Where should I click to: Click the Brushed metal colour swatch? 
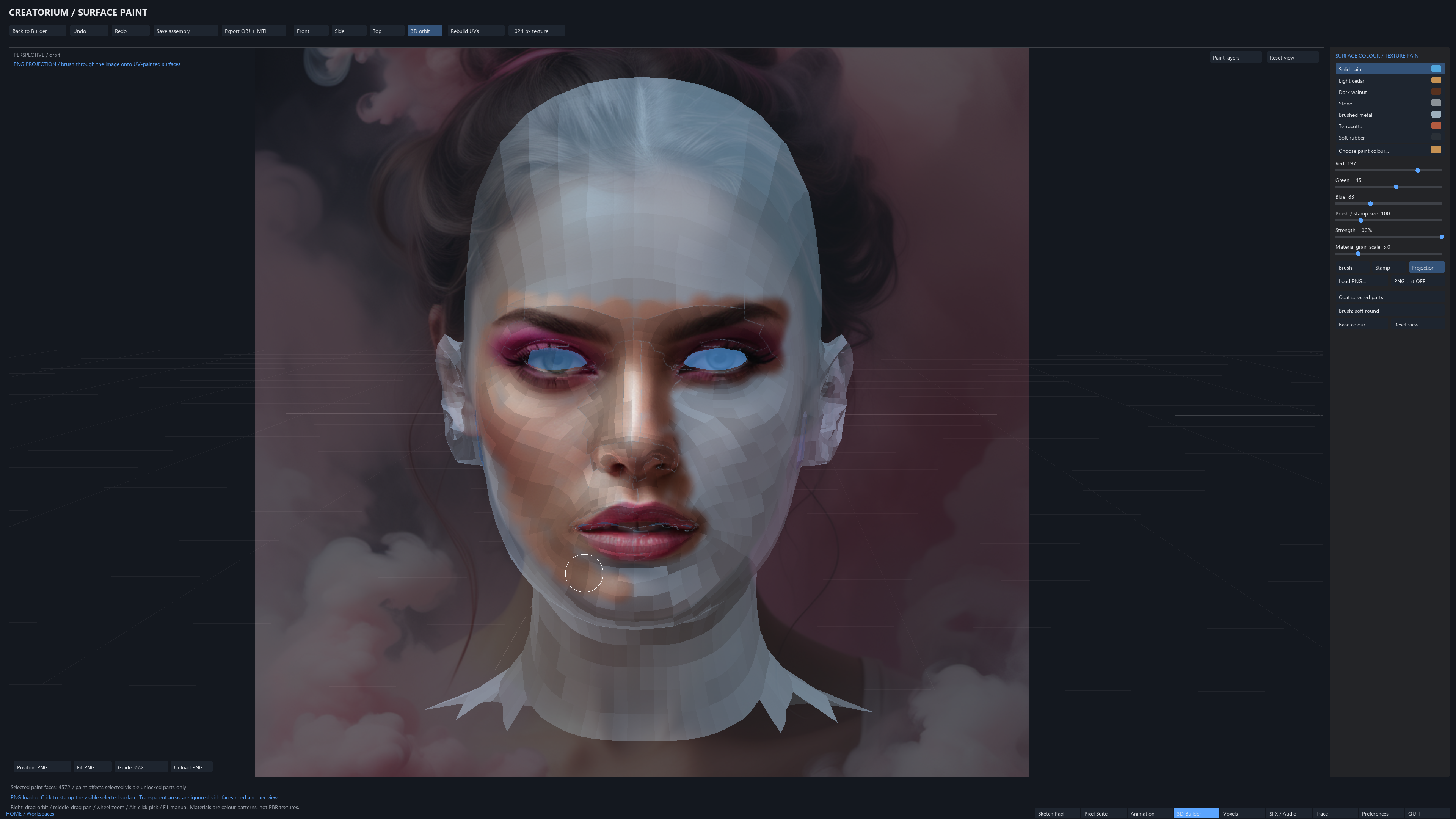click(x=1436, y=114)
